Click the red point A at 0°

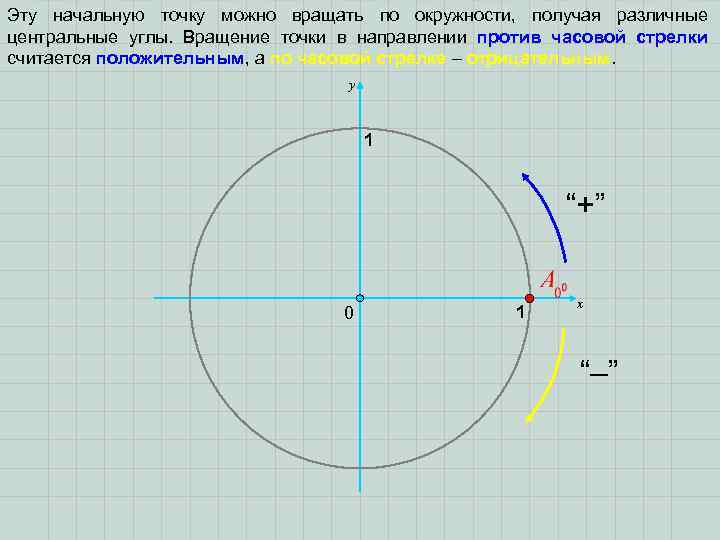[529, 298]
